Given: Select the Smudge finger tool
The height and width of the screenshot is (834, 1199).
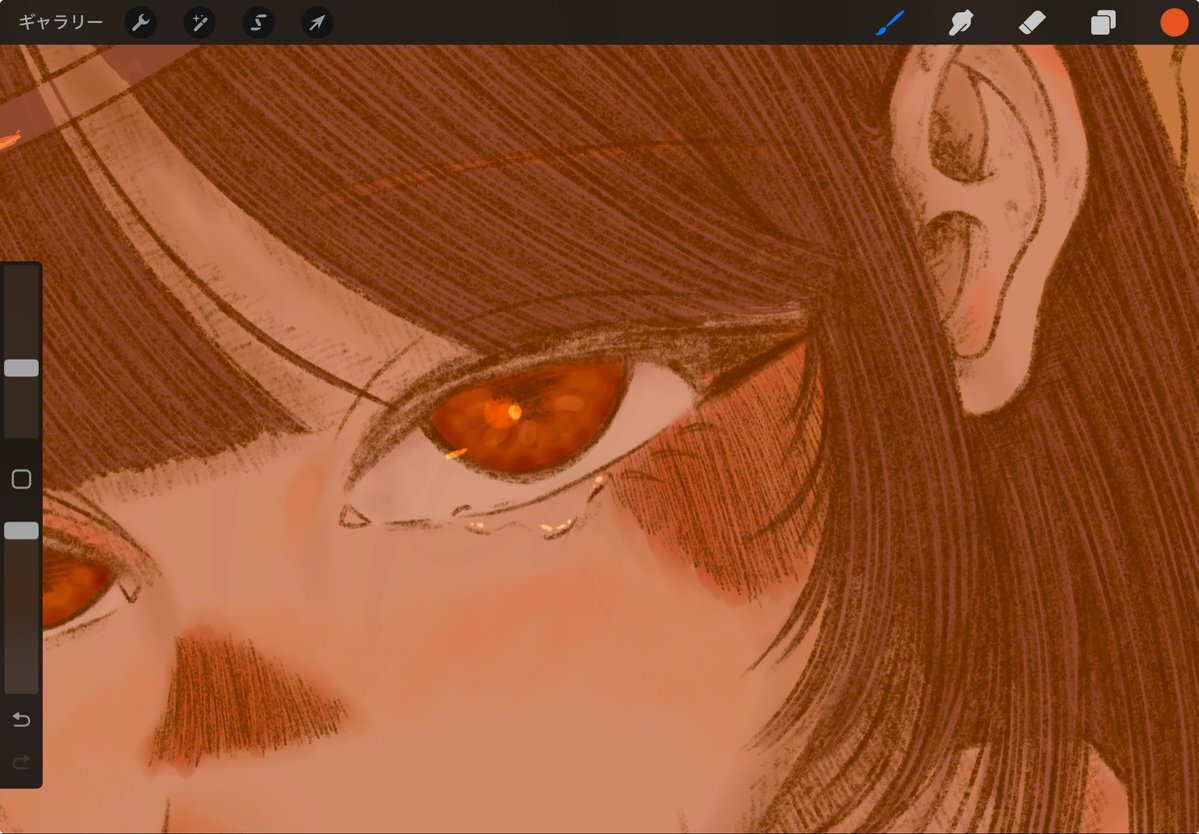Looking at the screenshot, I should 961,22.
